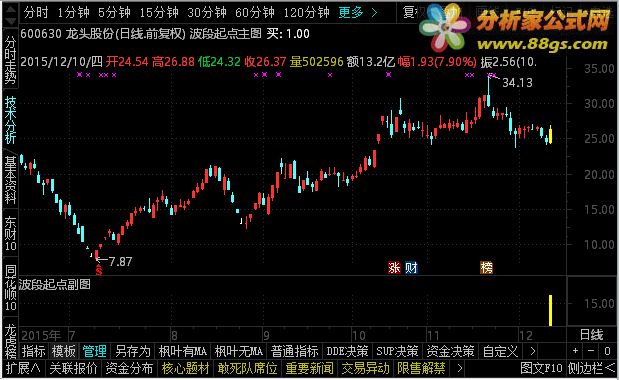This screenshot has height=380, width=619.
Task: Open the 技术分析 sidebar tab
Action: 10,120
